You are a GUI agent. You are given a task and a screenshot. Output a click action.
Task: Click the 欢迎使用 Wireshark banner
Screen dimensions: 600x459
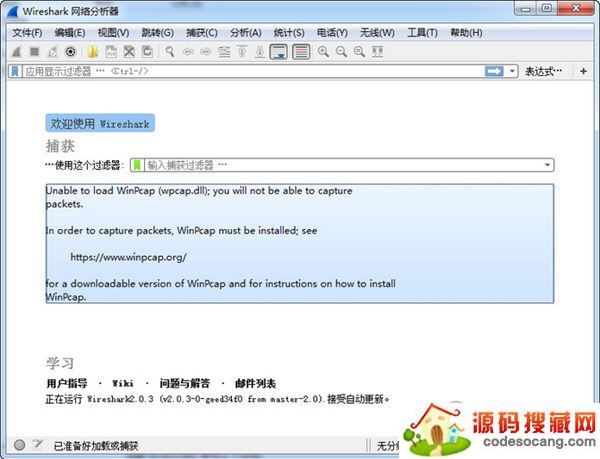[100, 123]
